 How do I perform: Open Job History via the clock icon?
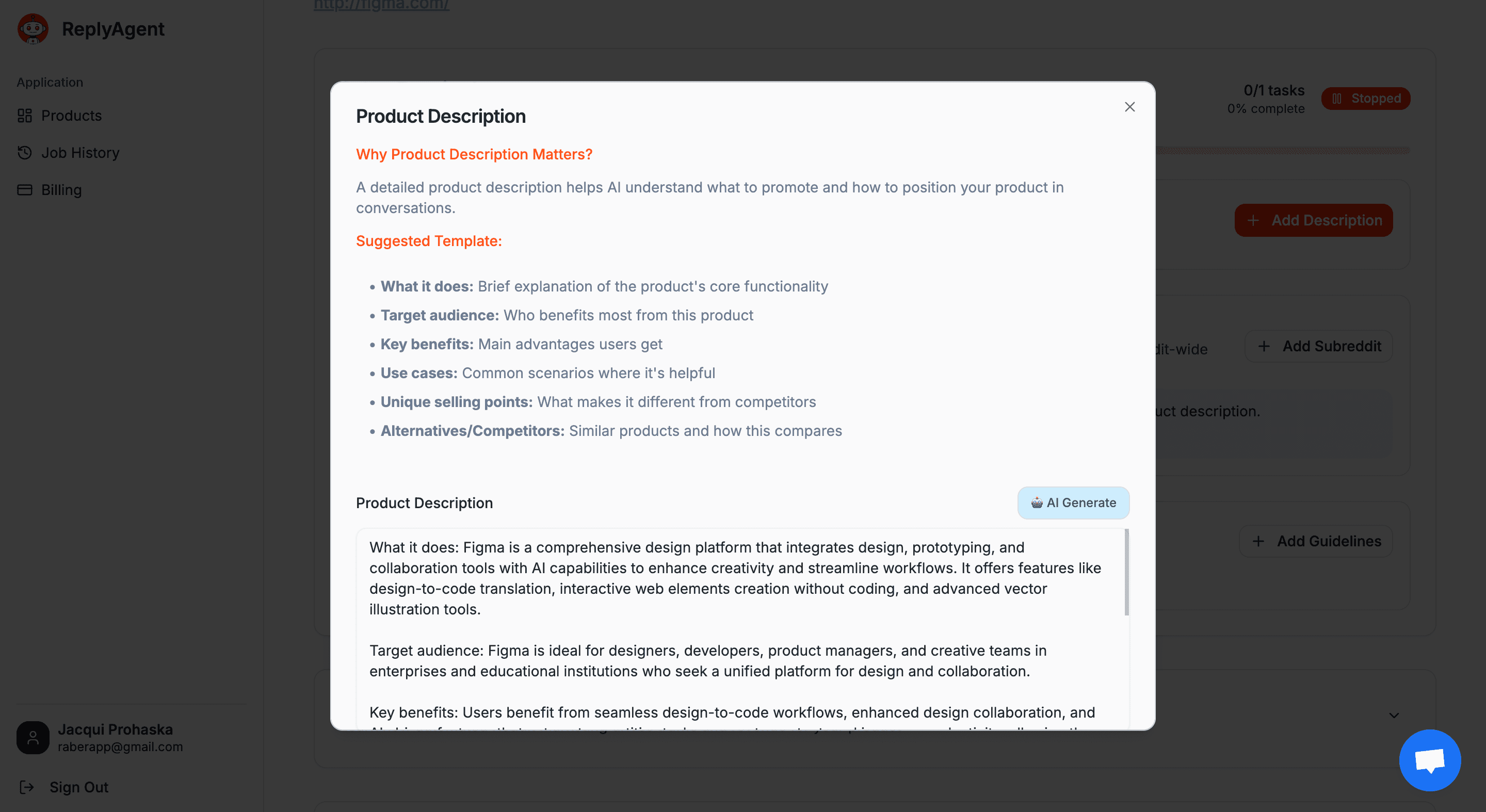tap(25, 152)
